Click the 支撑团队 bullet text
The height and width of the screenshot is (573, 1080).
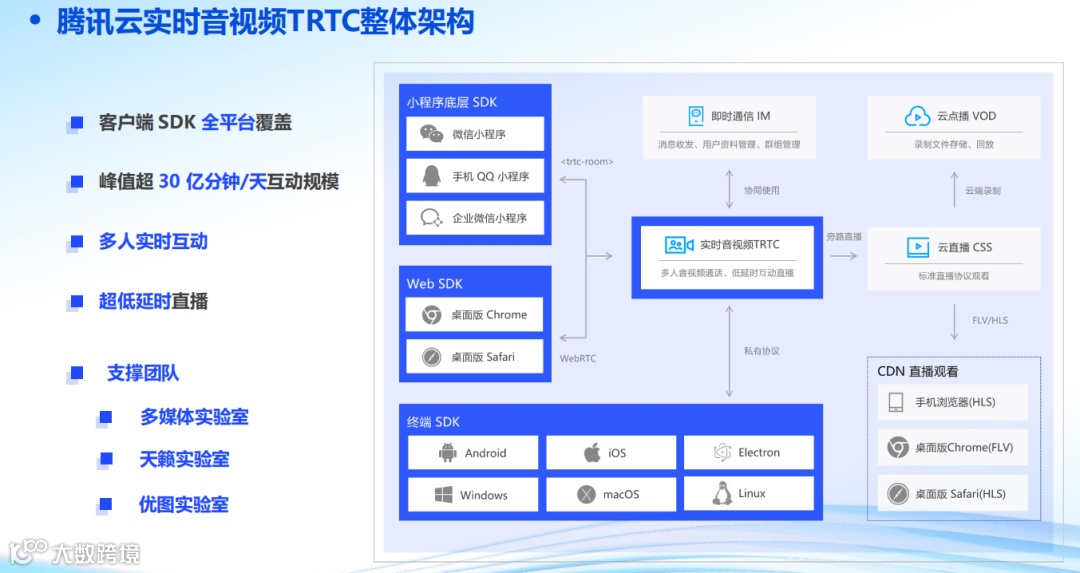[143, 373]
